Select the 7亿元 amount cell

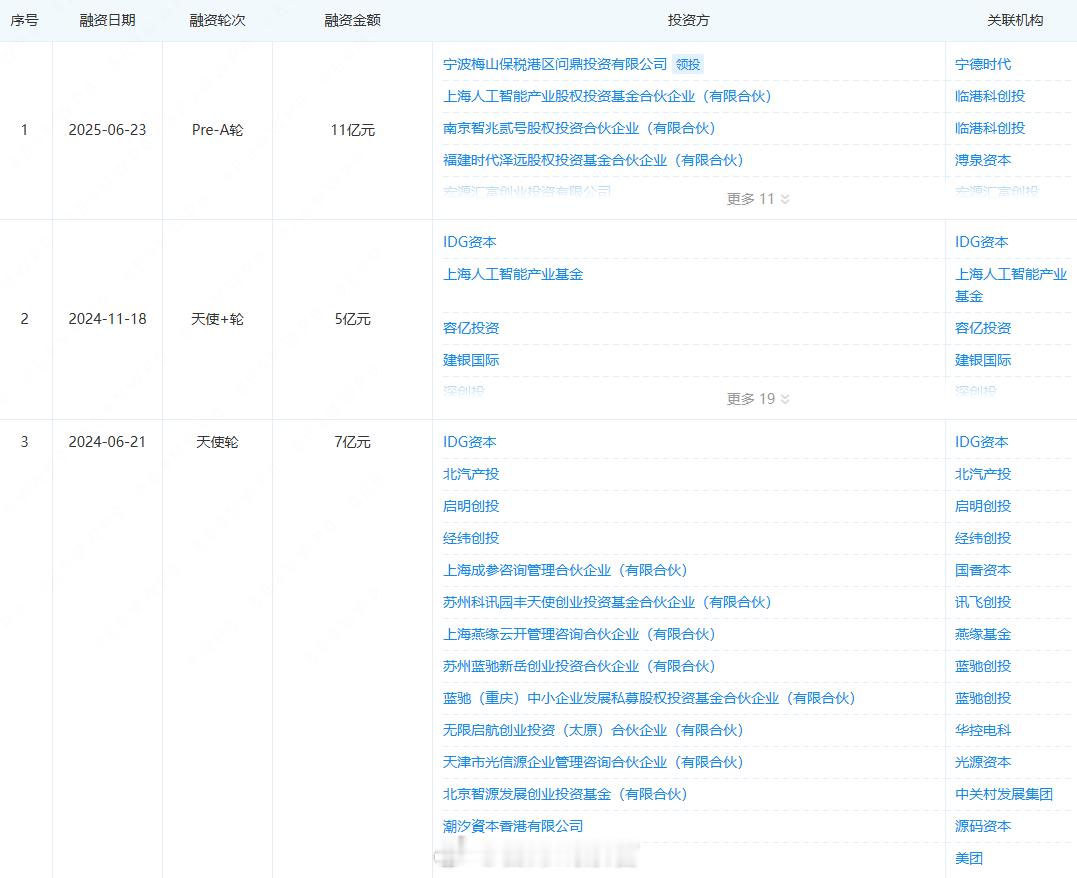(x=352, y=442)
